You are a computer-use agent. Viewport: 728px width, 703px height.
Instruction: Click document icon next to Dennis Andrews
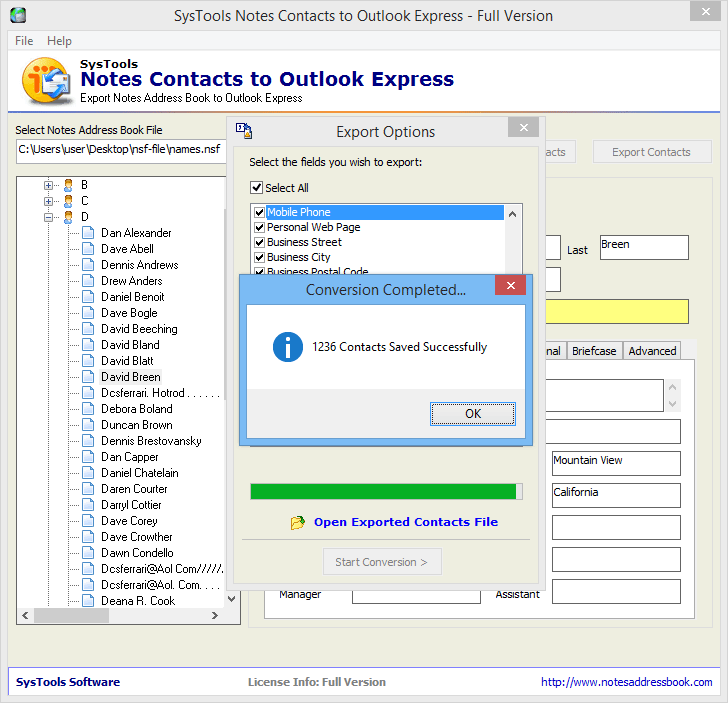(88, 265)
